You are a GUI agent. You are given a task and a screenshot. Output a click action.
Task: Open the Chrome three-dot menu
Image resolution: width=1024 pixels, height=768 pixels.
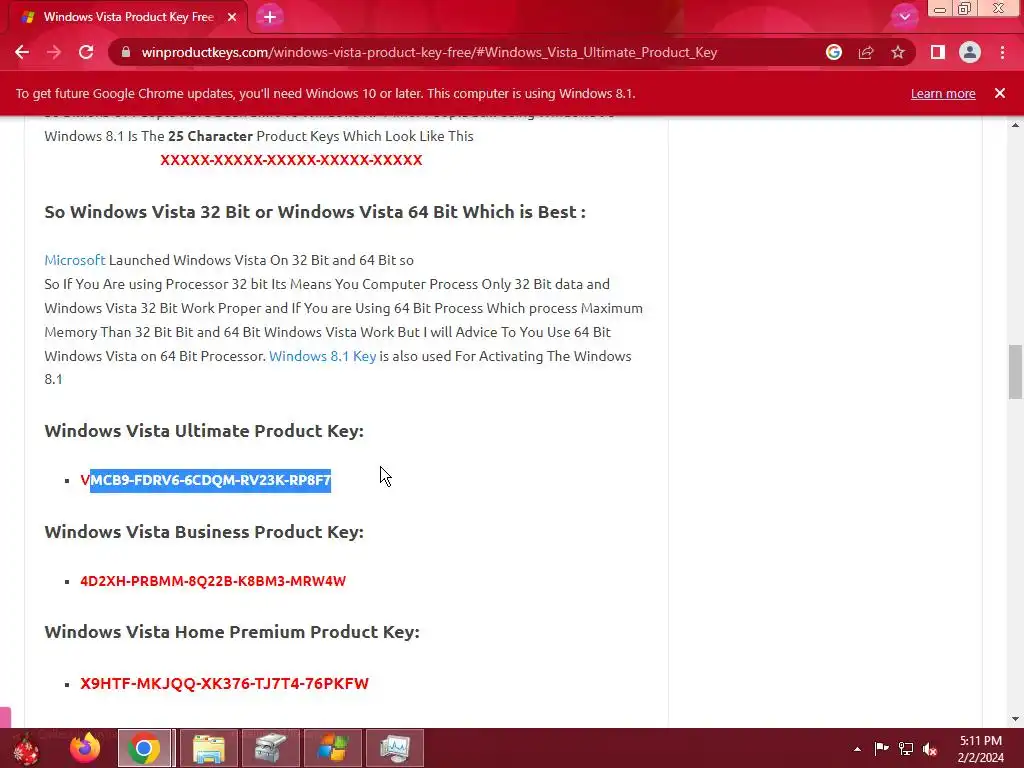(1002, 52)
